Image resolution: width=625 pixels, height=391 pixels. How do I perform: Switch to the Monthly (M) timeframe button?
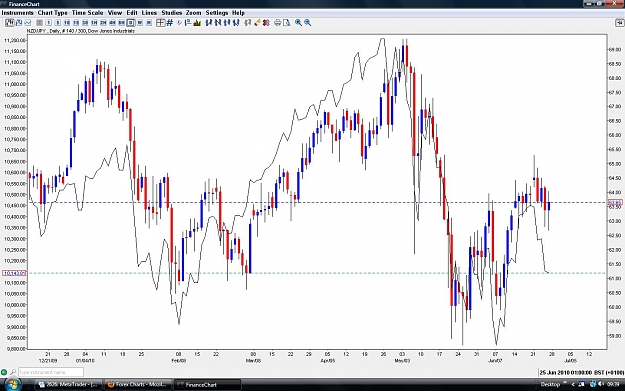(x=149, y=23)
